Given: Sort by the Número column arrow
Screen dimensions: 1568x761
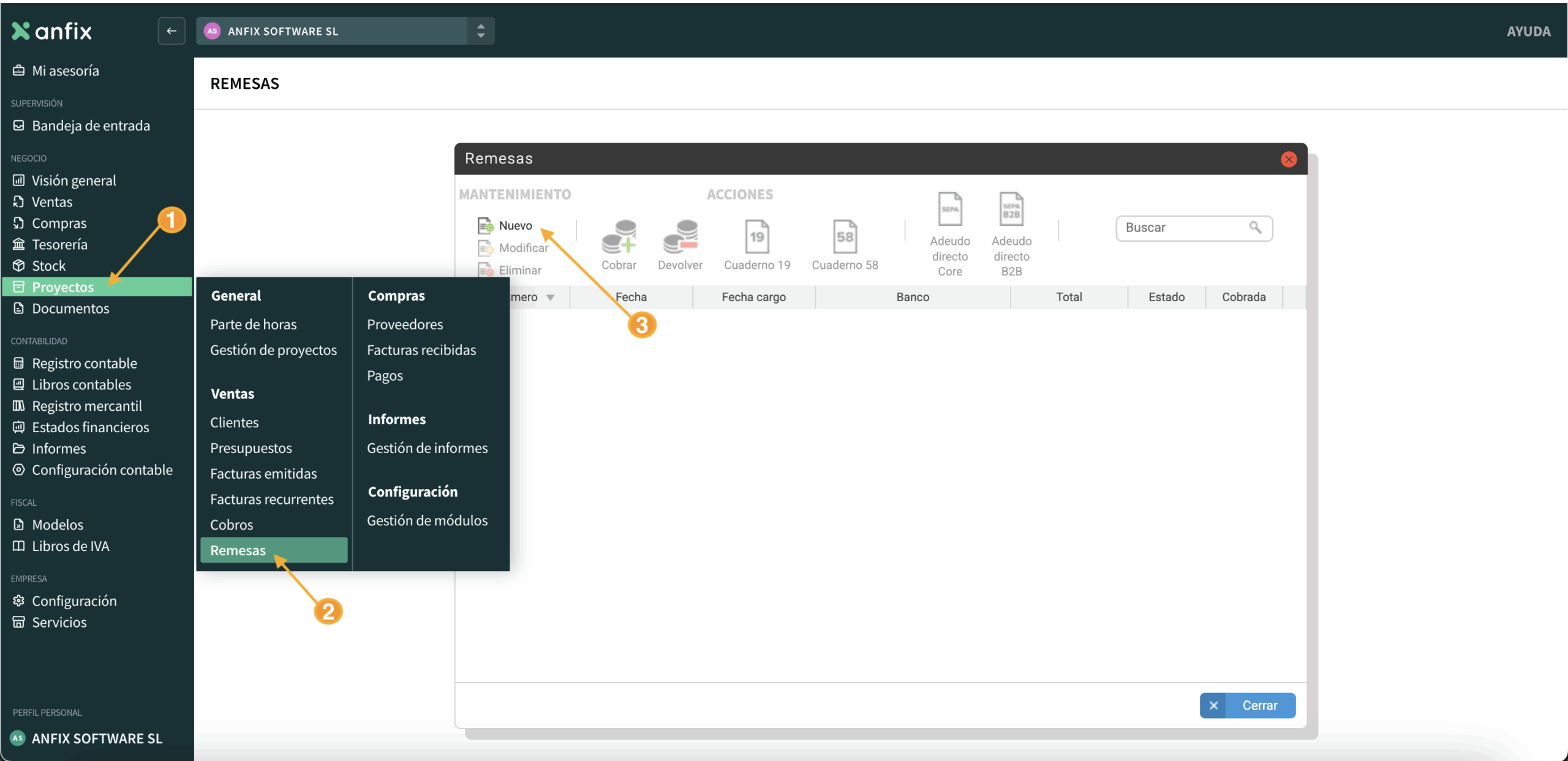Looking at the screenshot, I should [x=550, y=298].
